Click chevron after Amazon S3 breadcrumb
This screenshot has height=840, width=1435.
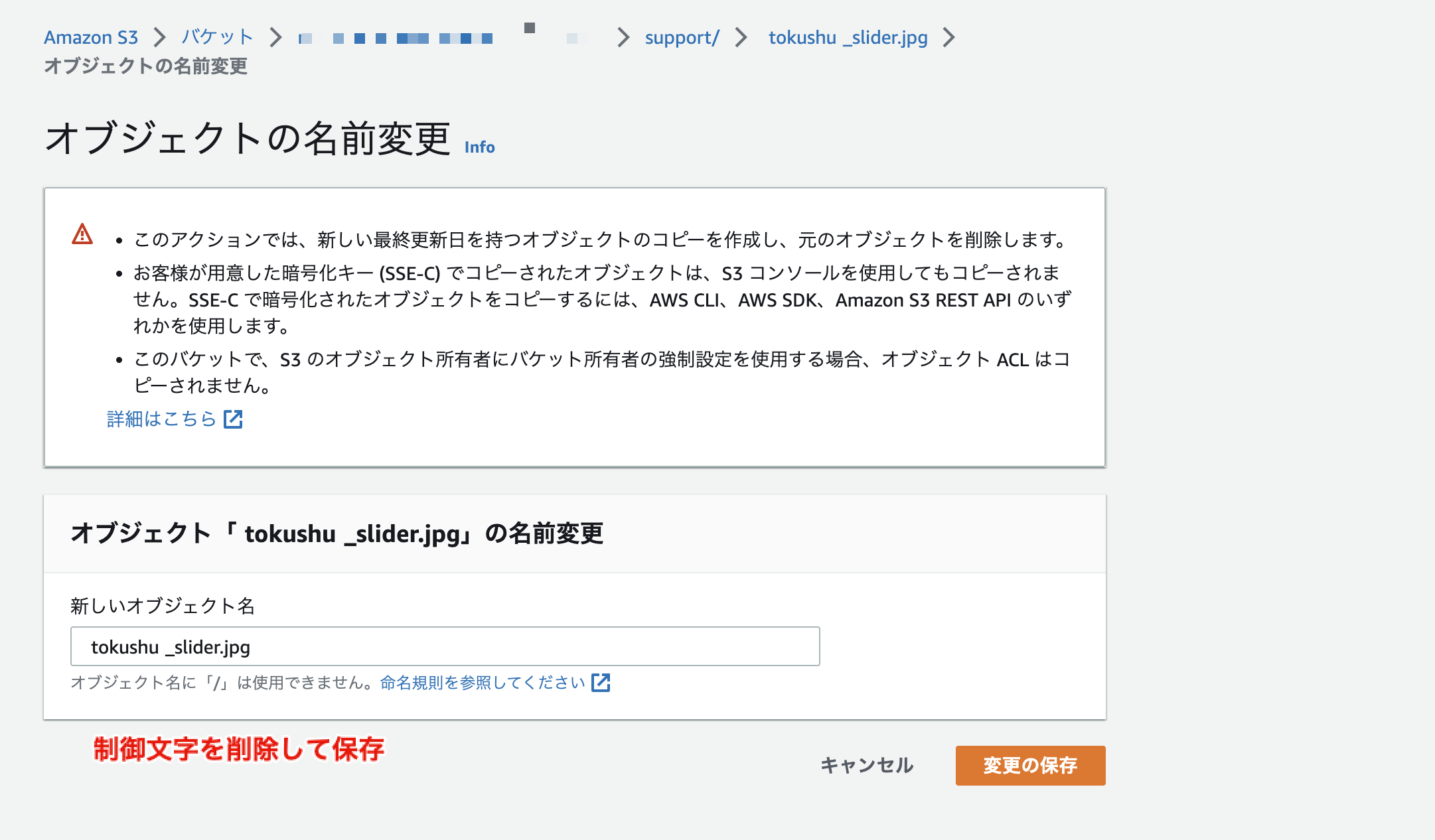point(159,37)
